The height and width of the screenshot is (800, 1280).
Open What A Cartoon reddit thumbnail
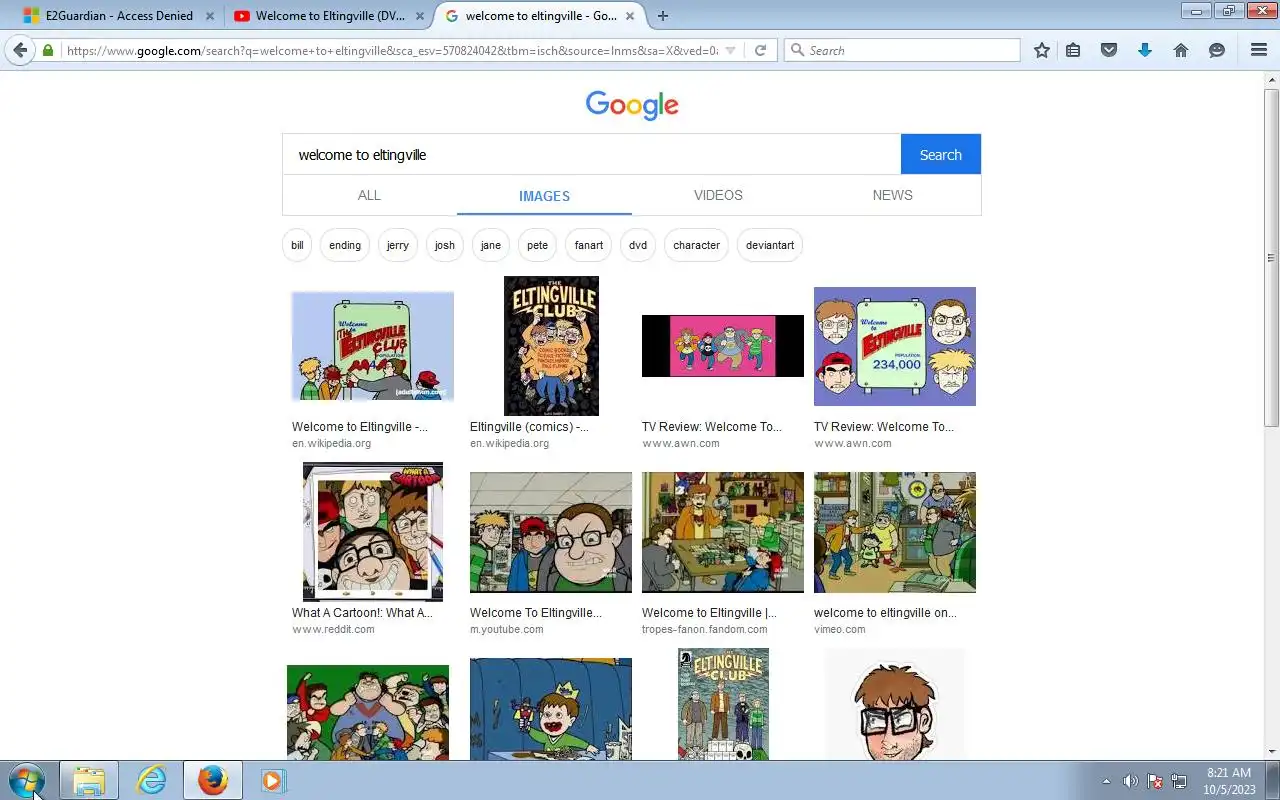point(372,532)
